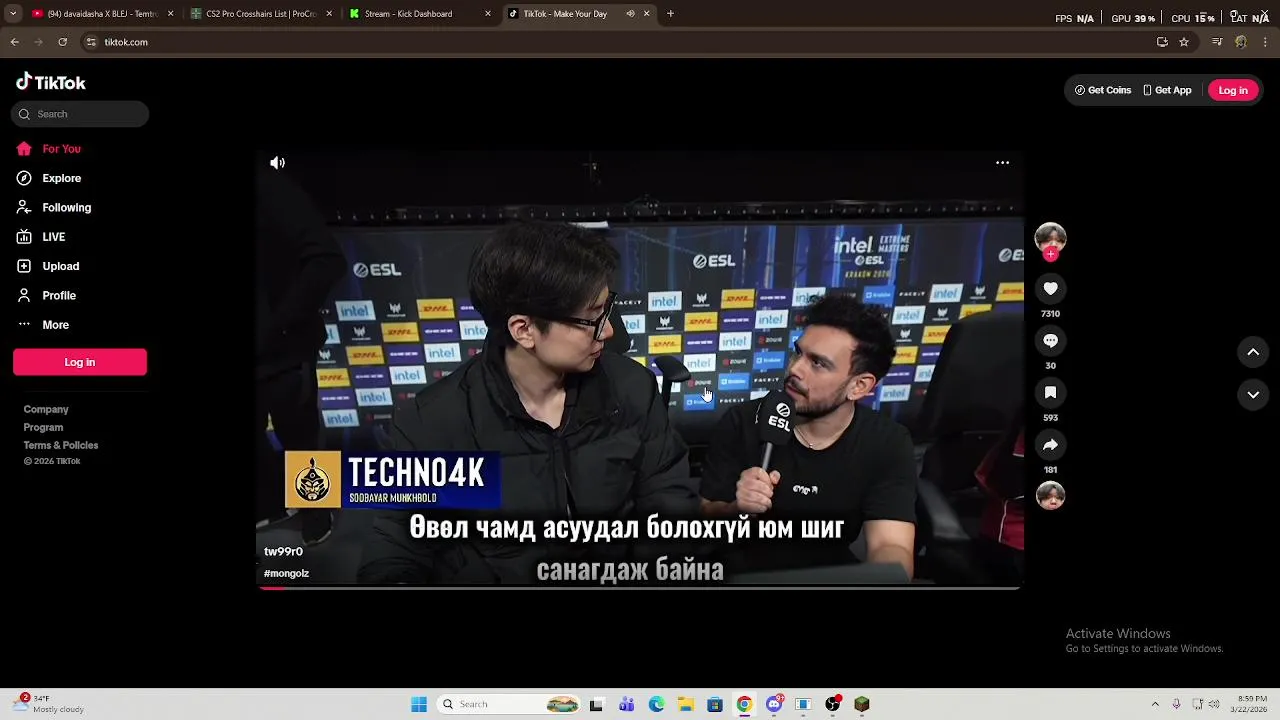This screenshot has height=720, width=1280.
Task: Click the top-right Log in button
Action: click(1233, 90)
